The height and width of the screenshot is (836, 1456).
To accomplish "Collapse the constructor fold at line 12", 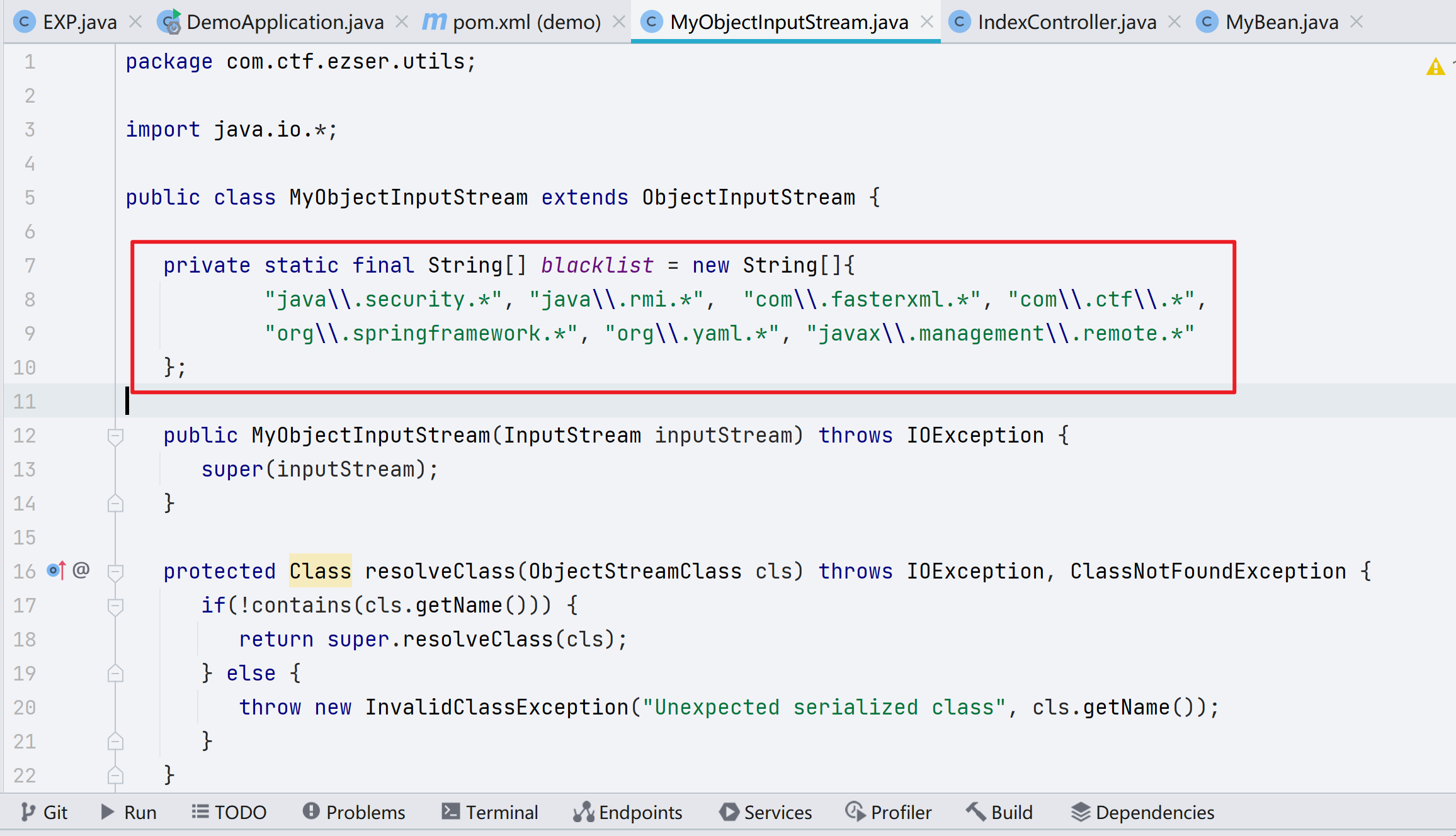I will point(115,436).
